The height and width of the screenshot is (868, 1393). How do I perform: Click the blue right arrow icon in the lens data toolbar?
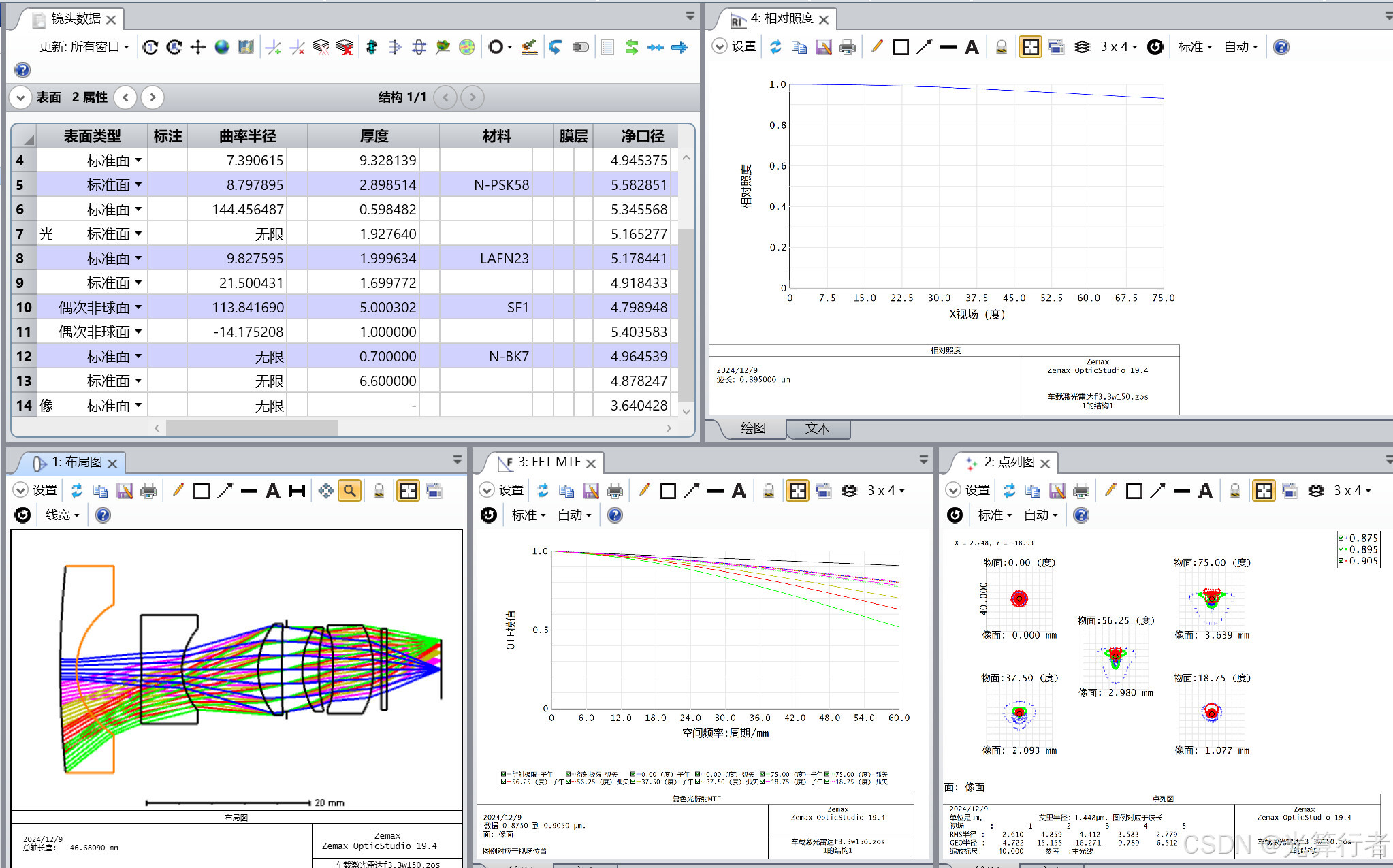(x=679, y=47)
